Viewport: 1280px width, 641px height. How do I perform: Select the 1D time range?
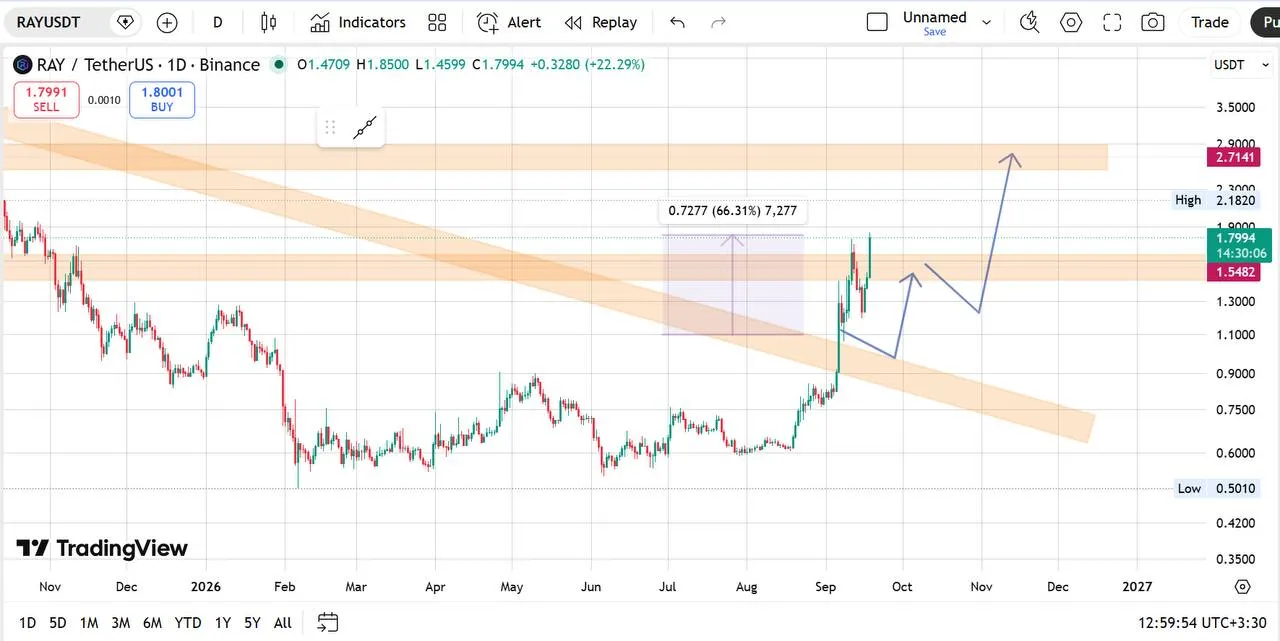coord(27,623)
